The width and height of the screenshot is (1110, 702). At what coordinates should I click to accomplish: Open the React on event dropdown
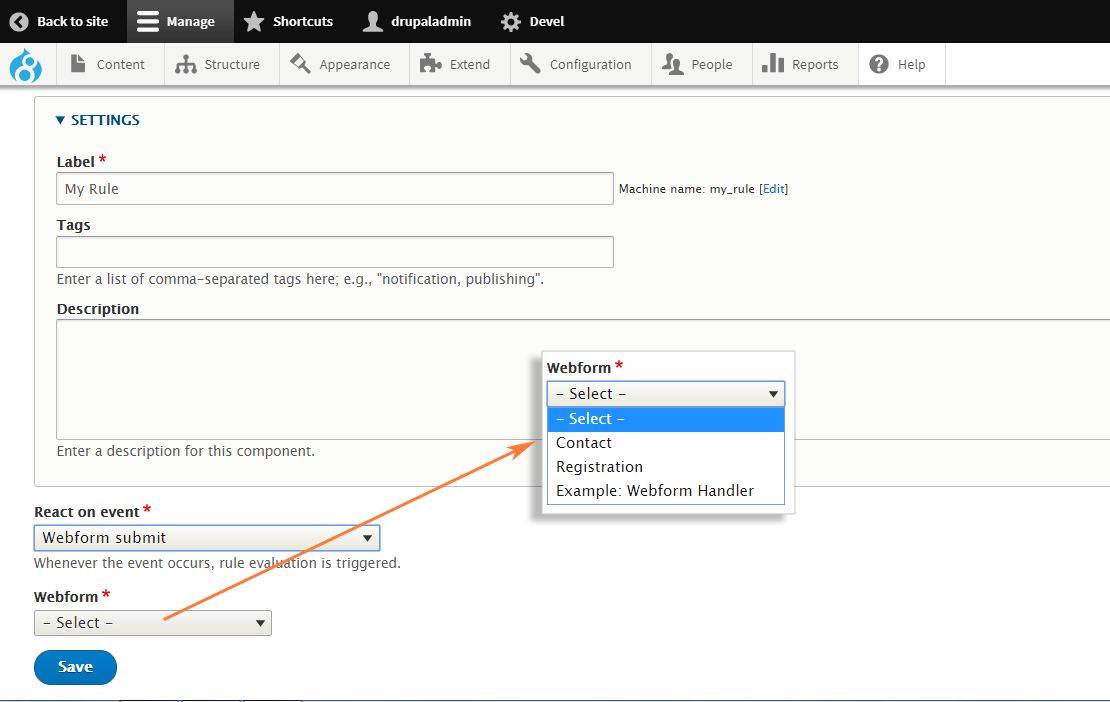click(x=207, y=538)
